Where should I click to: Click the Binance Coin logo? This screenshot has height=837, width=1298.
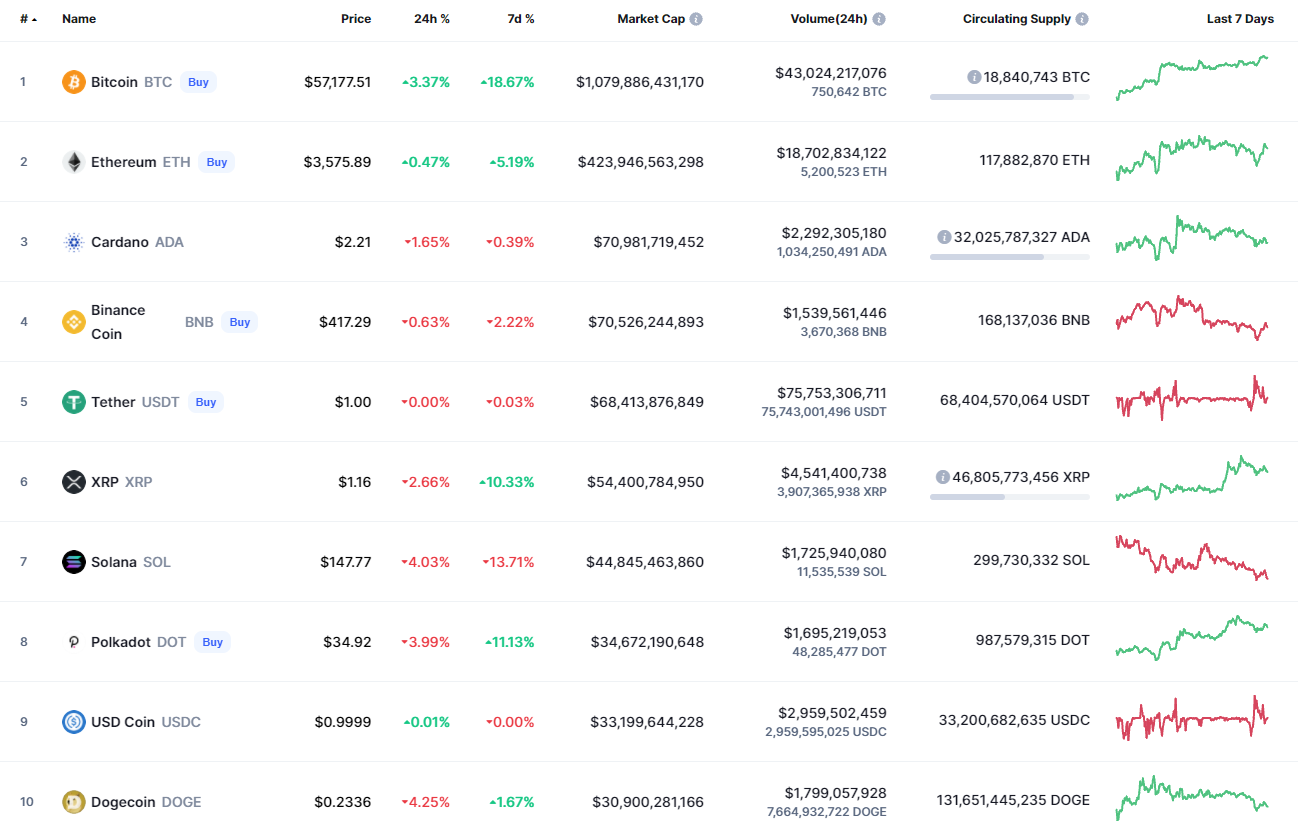tap(74, 322)
